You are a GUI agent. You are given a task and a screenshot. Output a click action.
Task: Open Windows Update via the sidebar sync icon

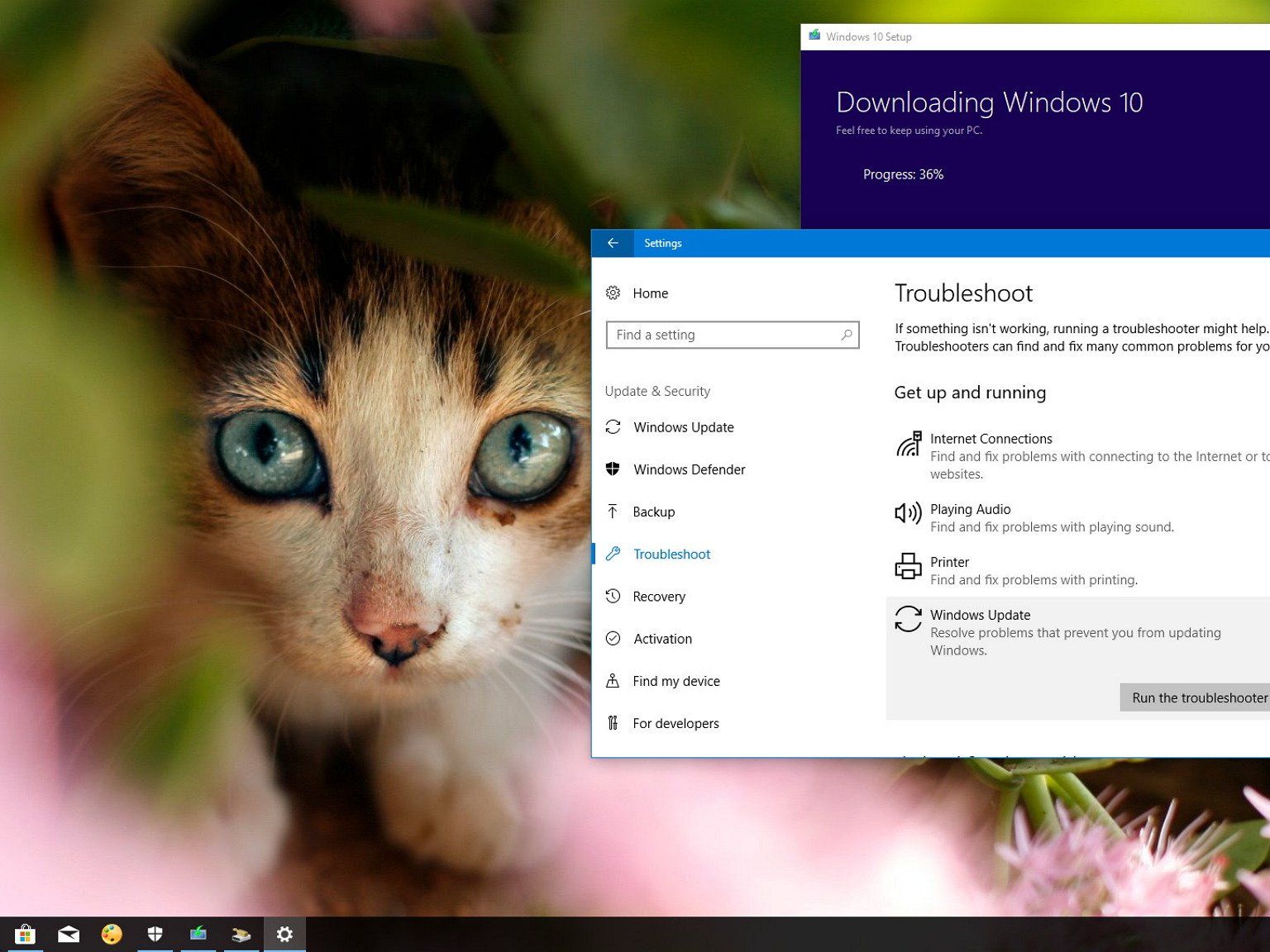point(613,427)
